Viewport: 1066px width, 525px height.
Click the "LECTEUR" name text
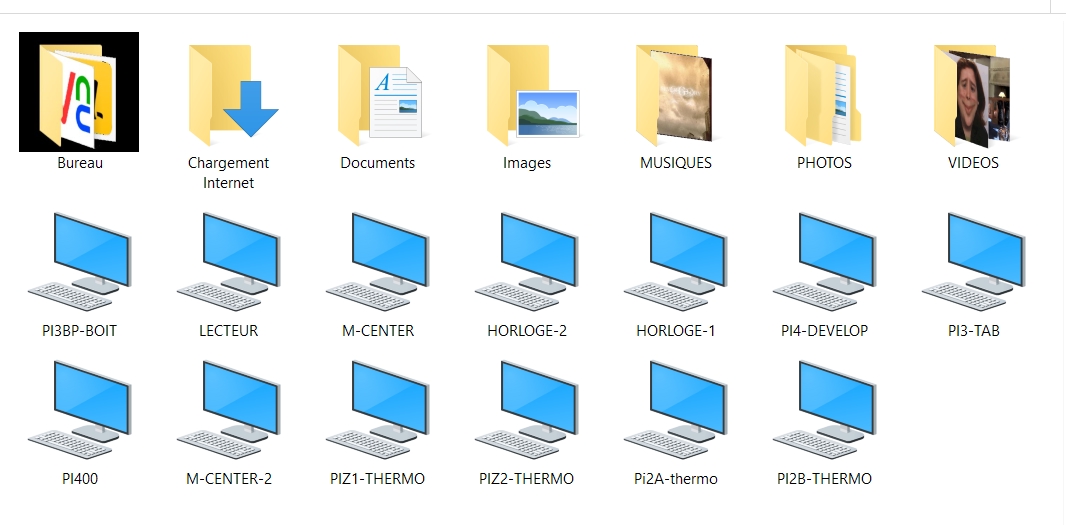(x=228, y=331)
